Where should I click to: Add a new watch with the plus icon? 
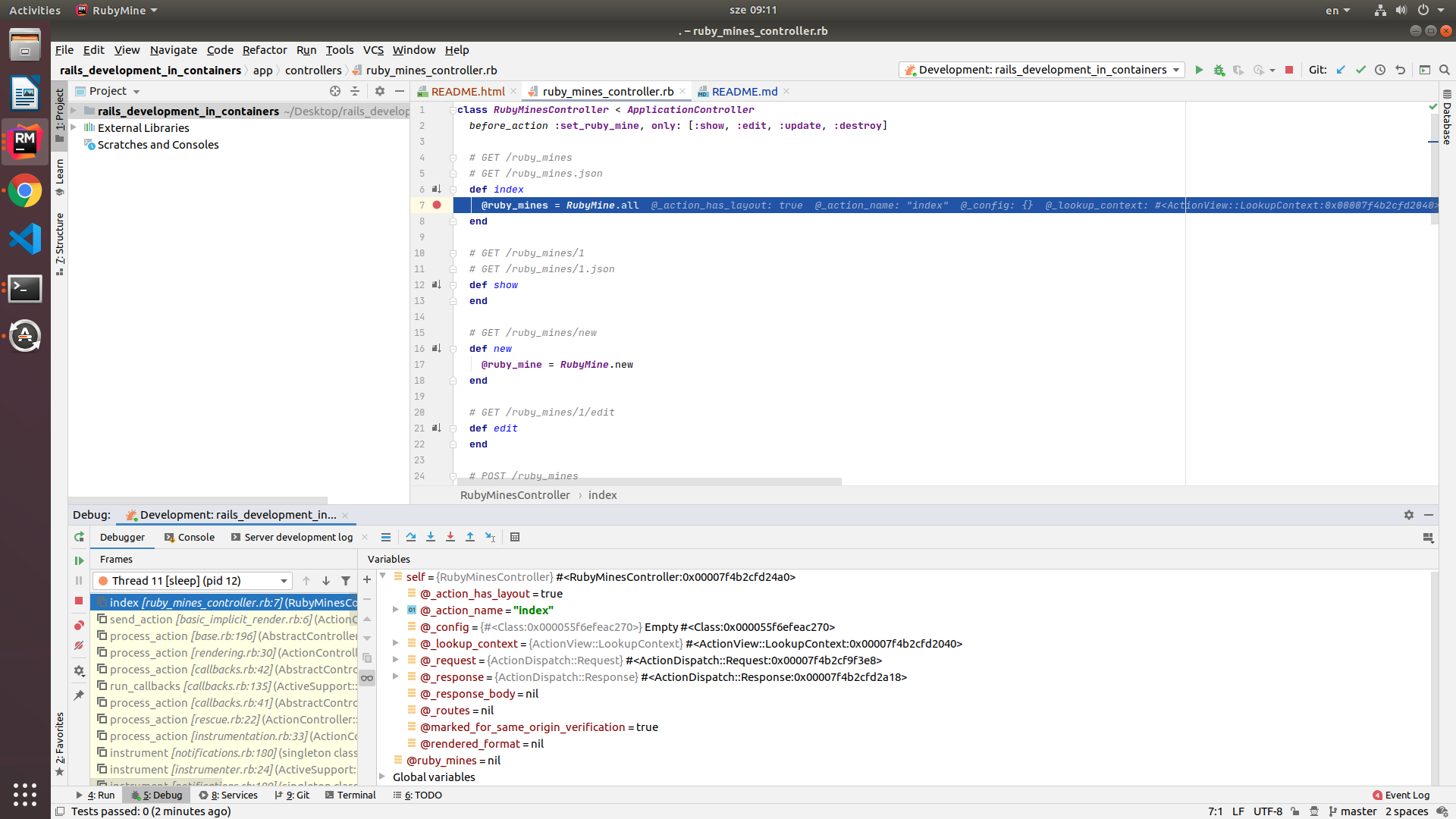coord(367,579)
